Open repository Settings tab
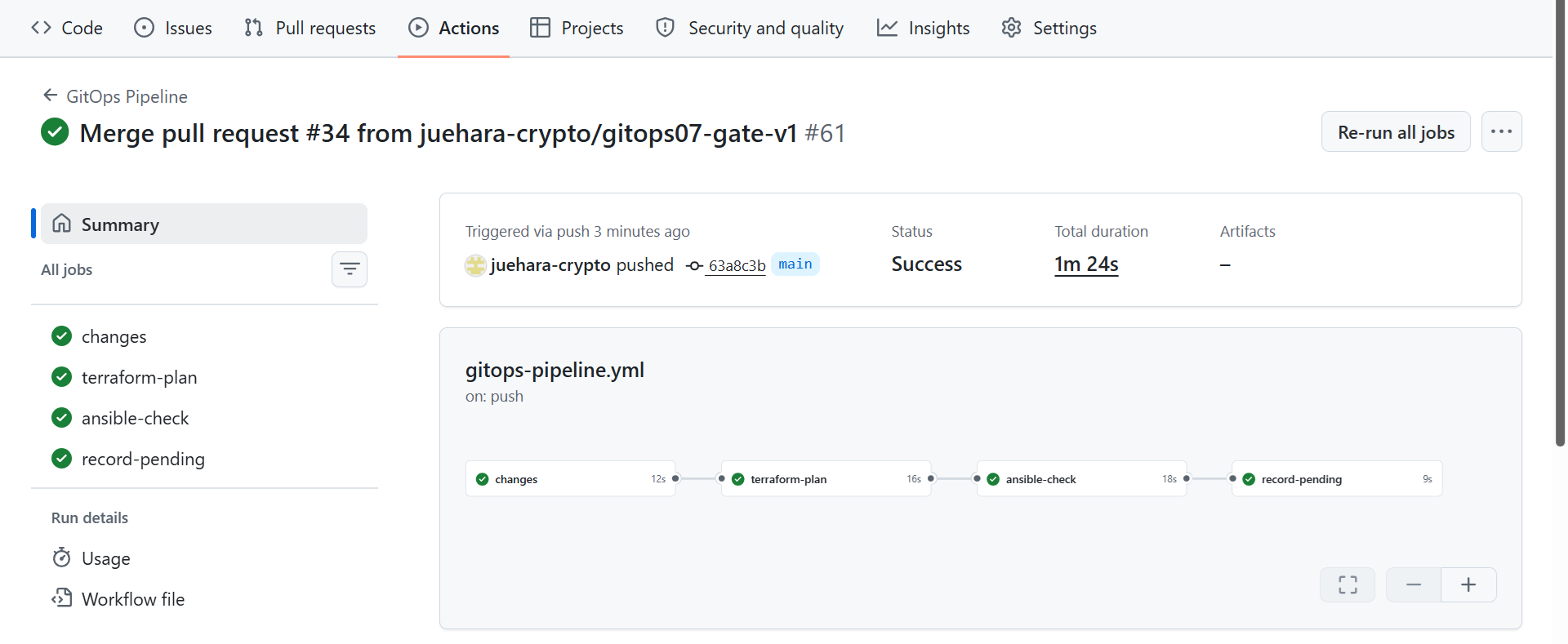Viewport: 1568px width, 644px height. 1049,28
